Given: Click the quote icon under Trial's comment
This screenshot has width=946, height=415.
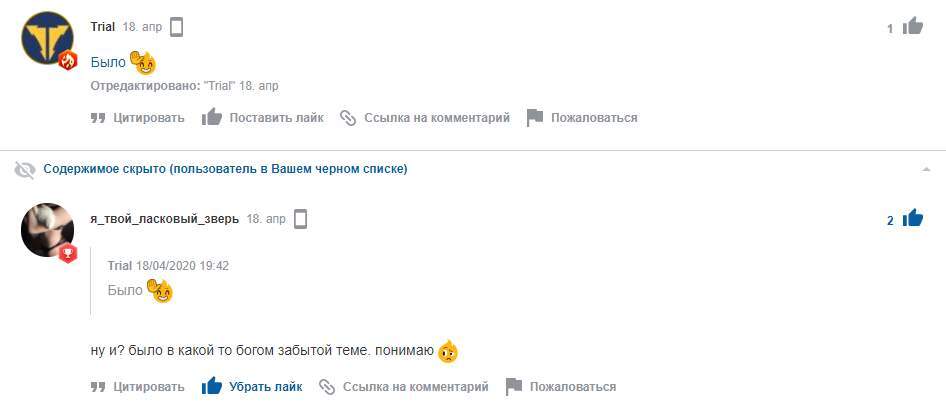Looking at the screenshot, I should 98,118.
